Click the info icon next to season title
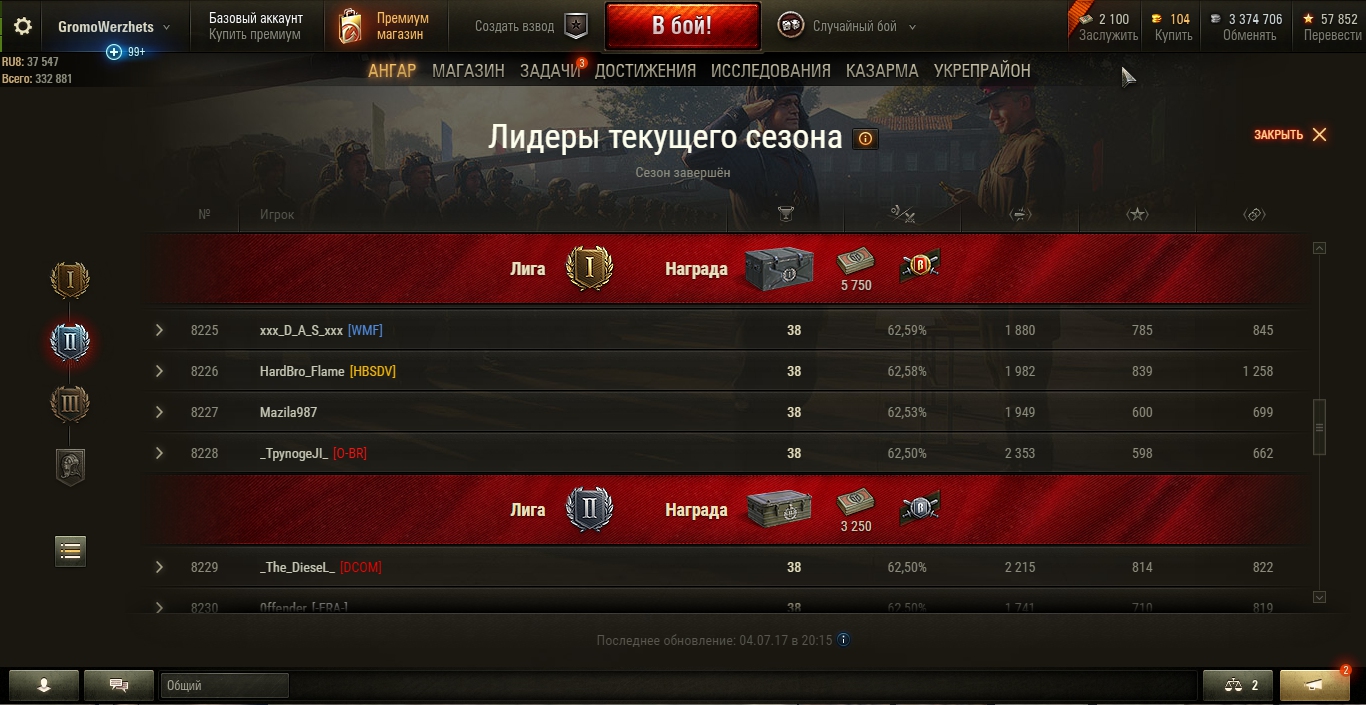Screen dimensions: 1366x705 click(x=865, y=139)
